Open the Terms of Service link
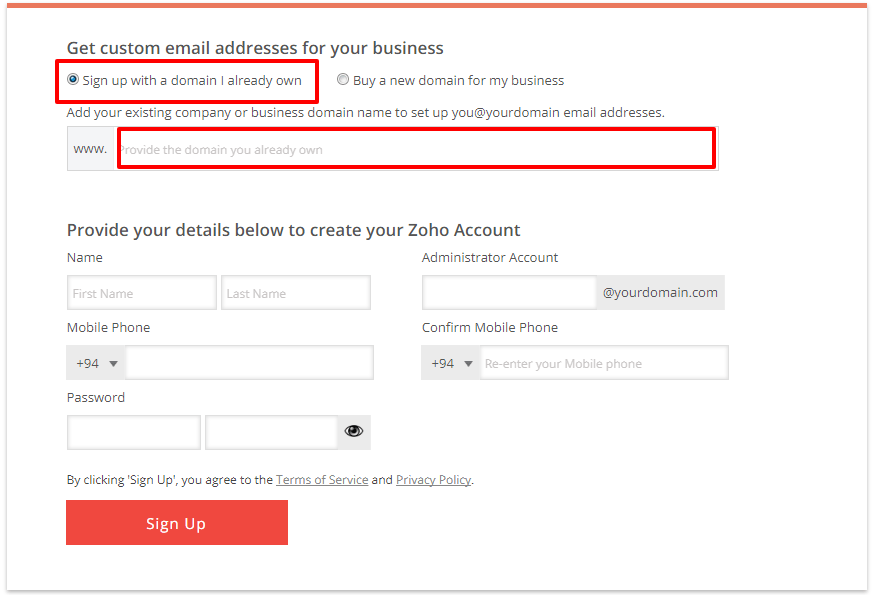Viewport: 876px width, 595px height. tap(322, 480)
